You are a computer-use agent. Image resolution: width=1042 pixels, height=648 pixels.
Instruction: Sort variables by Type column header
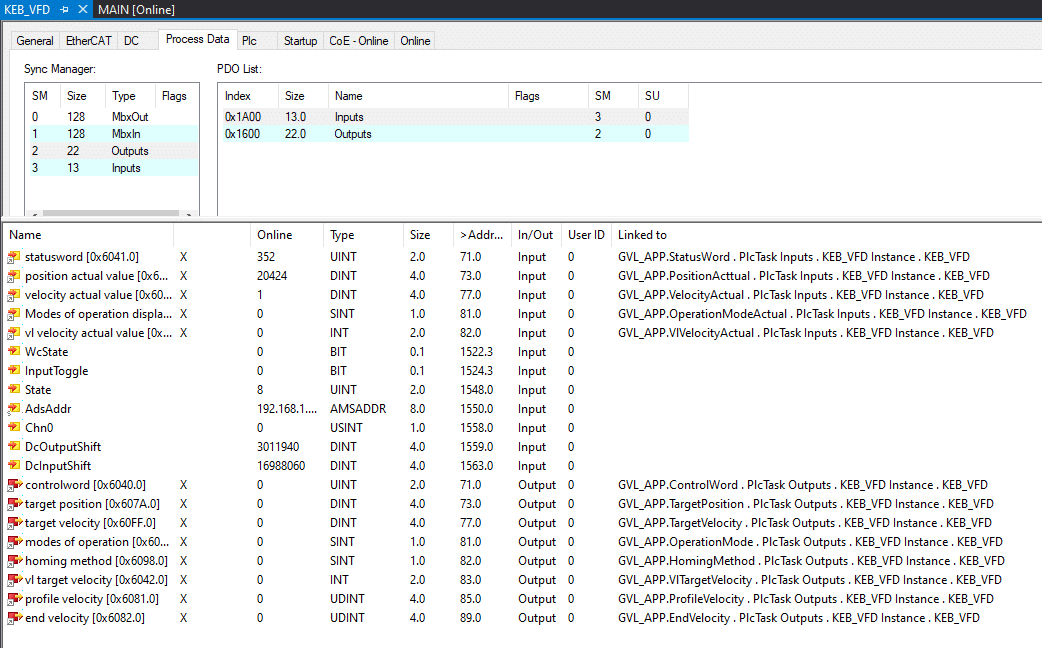click(364, 235)
